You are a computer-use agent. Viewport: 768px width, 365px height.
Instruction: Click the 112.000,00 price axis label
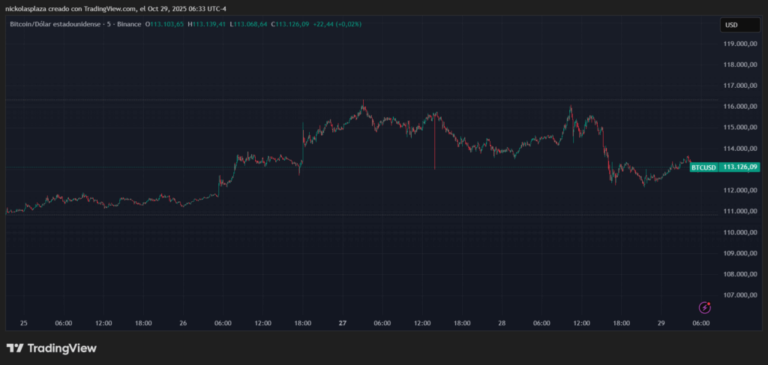tap(740, 190)
